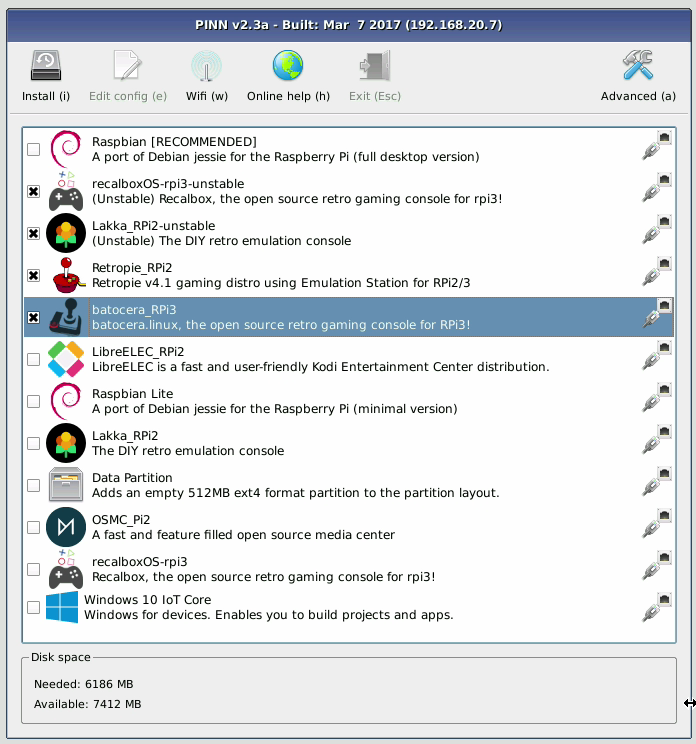
Task: Click Lakka_RPi2-unstable flower logo
Action: click(x=66, y=233)
